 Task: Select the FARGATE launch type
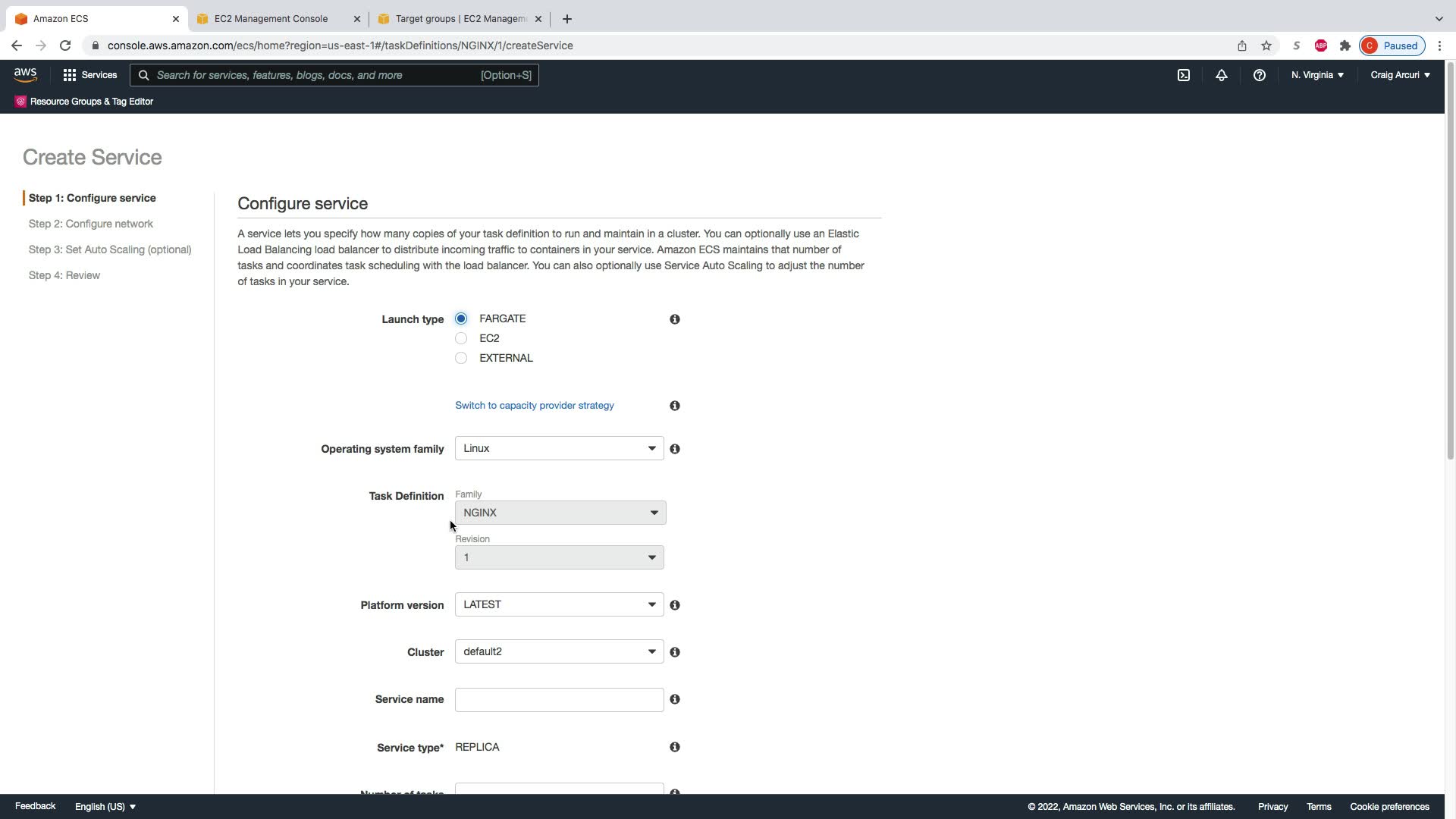click(461, 318)
